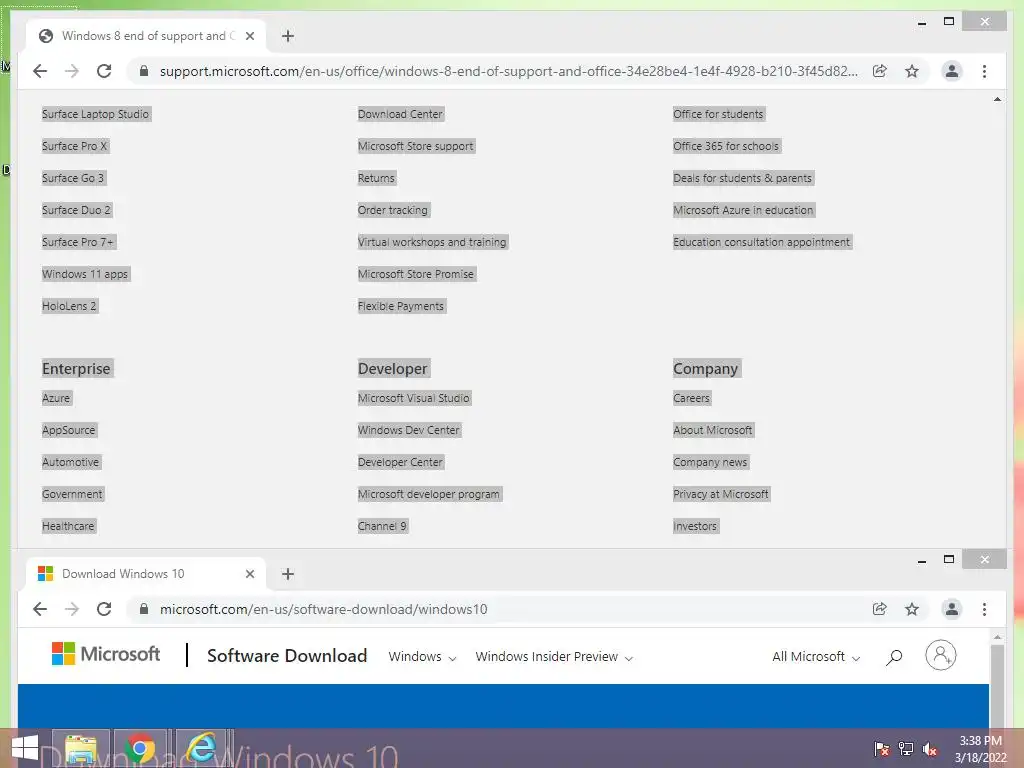Expand Windows Insider Preview dropdown
Image resolution: width=1024 pixels, height=768 pixels.
coord(554,657)
